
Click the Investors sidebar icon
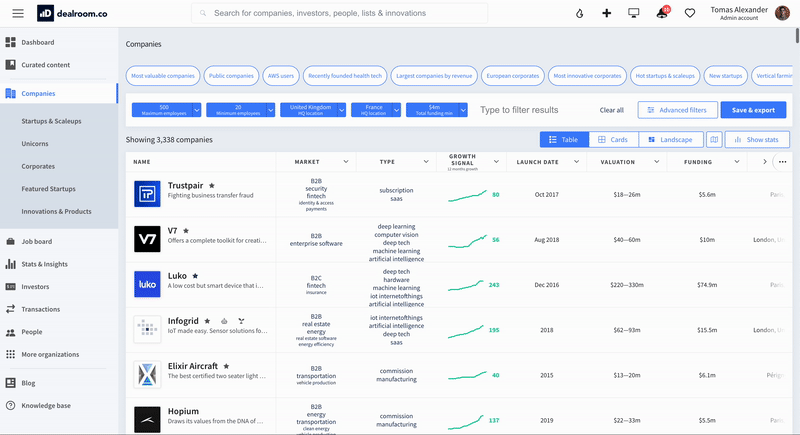pyautogui.click(x=10, y=287)
